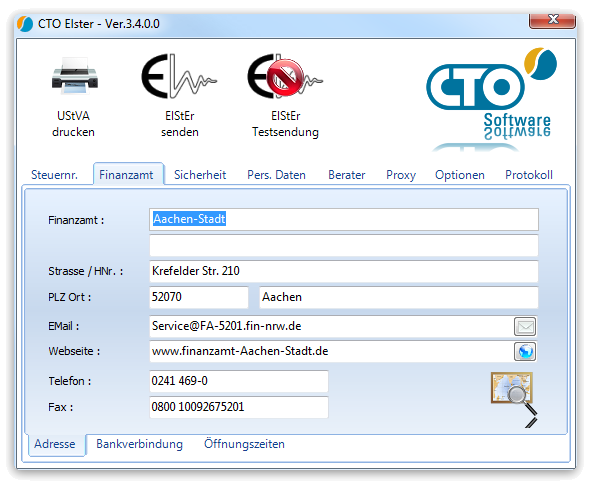Switch to the Bankverbindung sub-tab
Screen dimensions: 592x485
coord(139,444)
